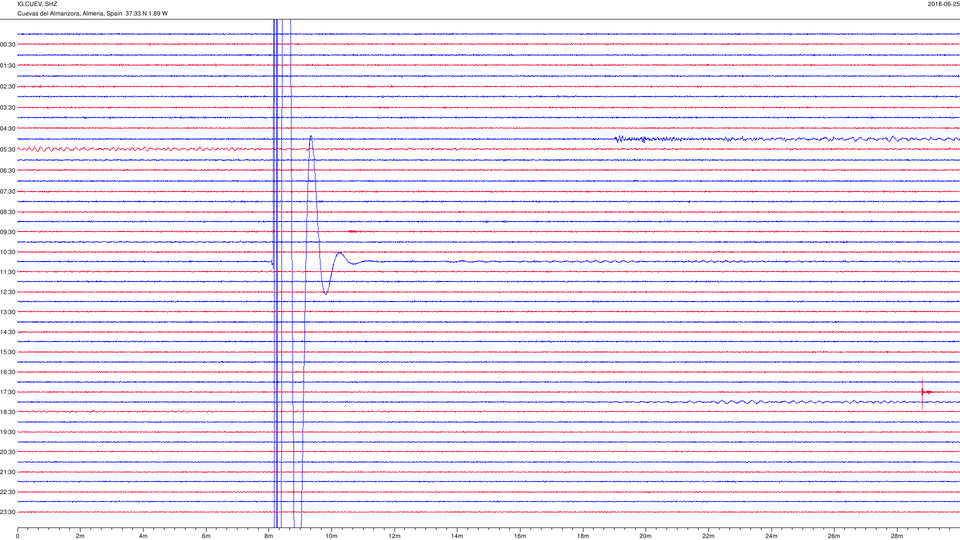Select the 01:30 time row label
Screen dimensions: 960x540
[x=8, y=66]
